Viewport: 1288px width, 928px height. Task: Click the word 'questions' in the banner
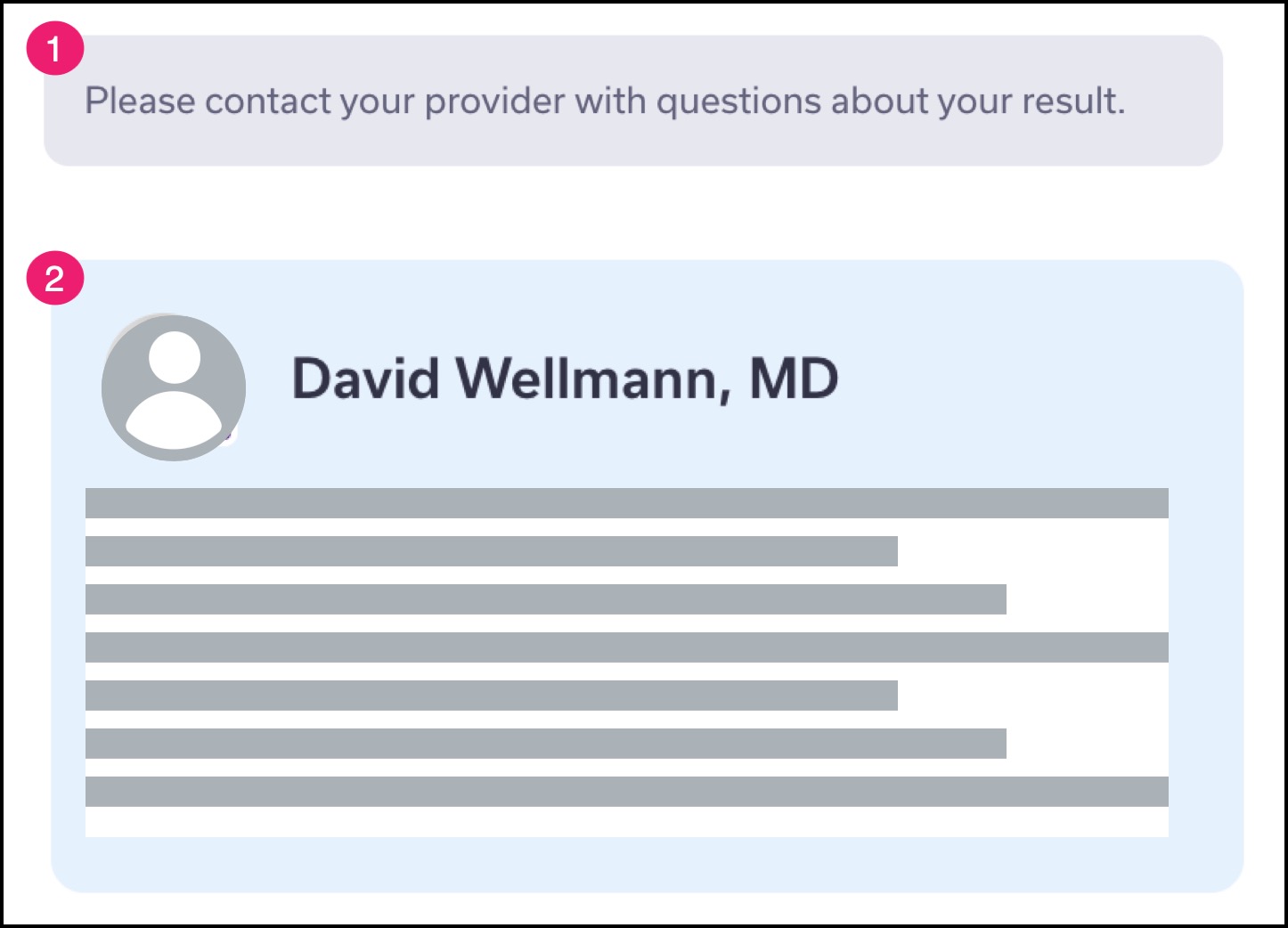(738, 102)
